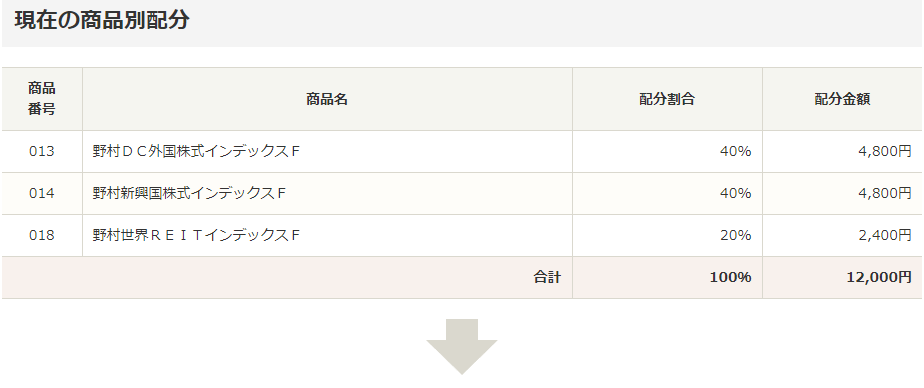Viewport: 924px width, 388px height.
Task: Click the 現在の商品別配分 heading
Action: point(102,21)
